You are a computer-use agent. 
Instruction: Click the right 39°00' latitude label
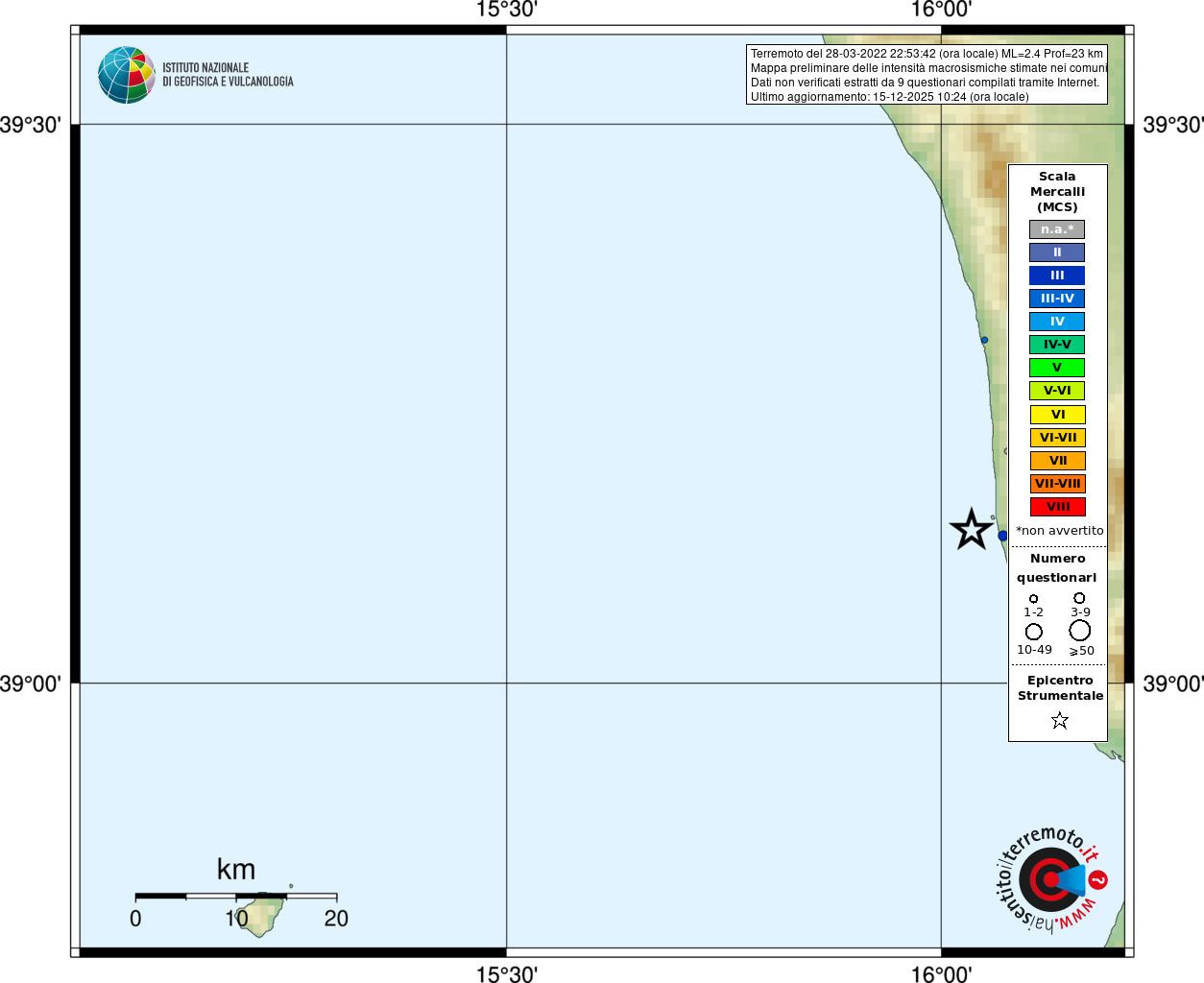pyautogui.click(x=1173, y=683)
